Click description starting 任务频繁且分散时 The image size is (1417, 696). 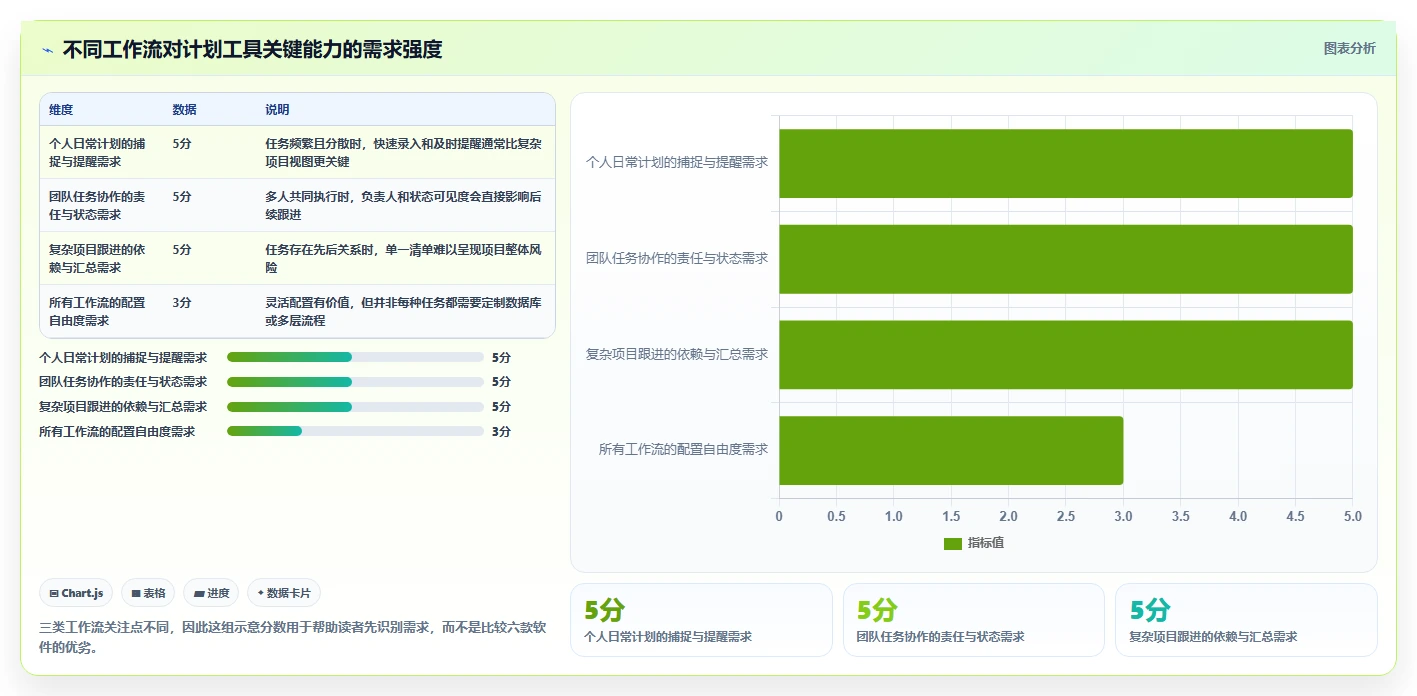pos(403,152)
